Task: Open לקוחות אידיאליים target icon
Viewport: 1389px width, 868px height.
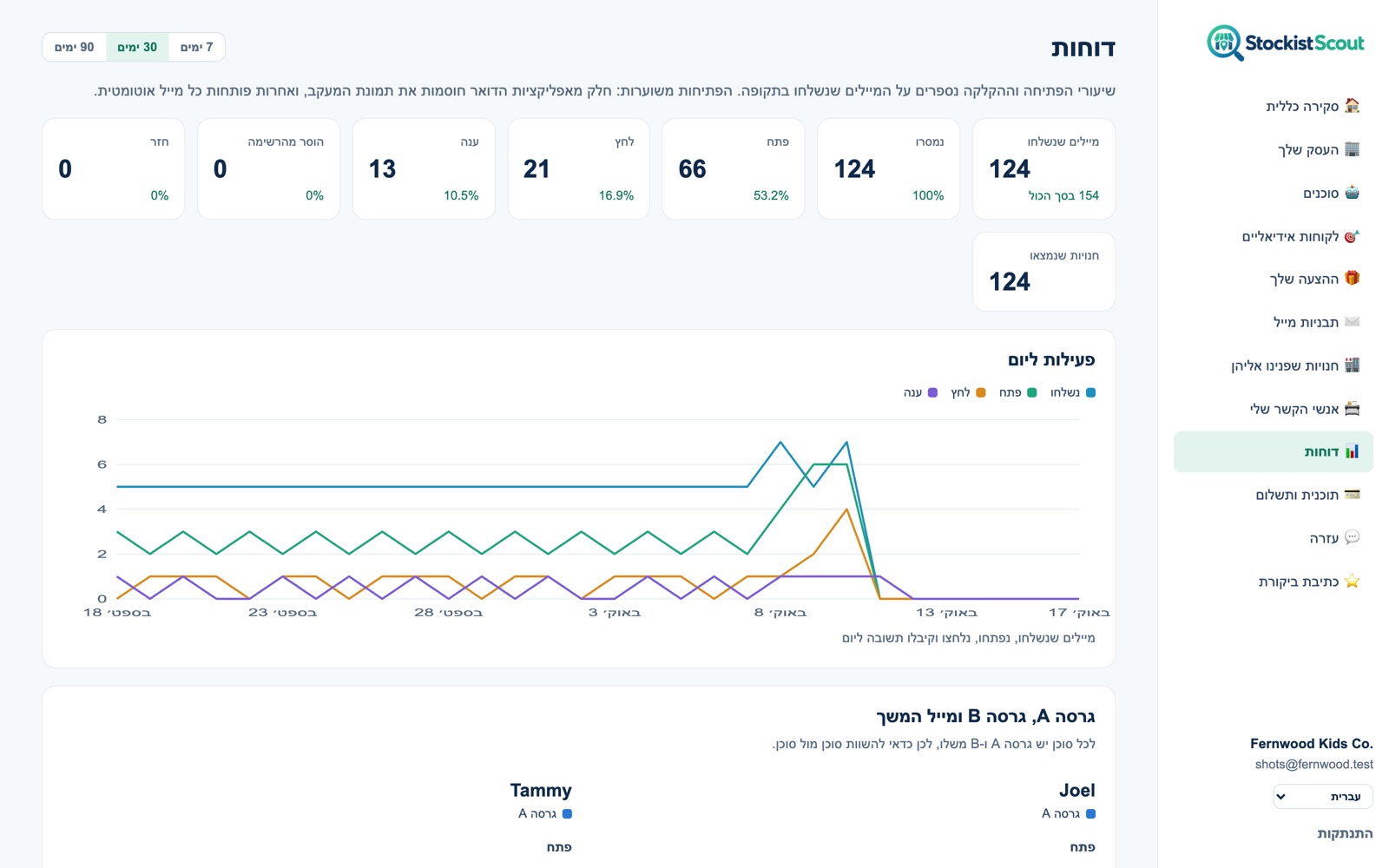Action: [x=1352, y=236]
